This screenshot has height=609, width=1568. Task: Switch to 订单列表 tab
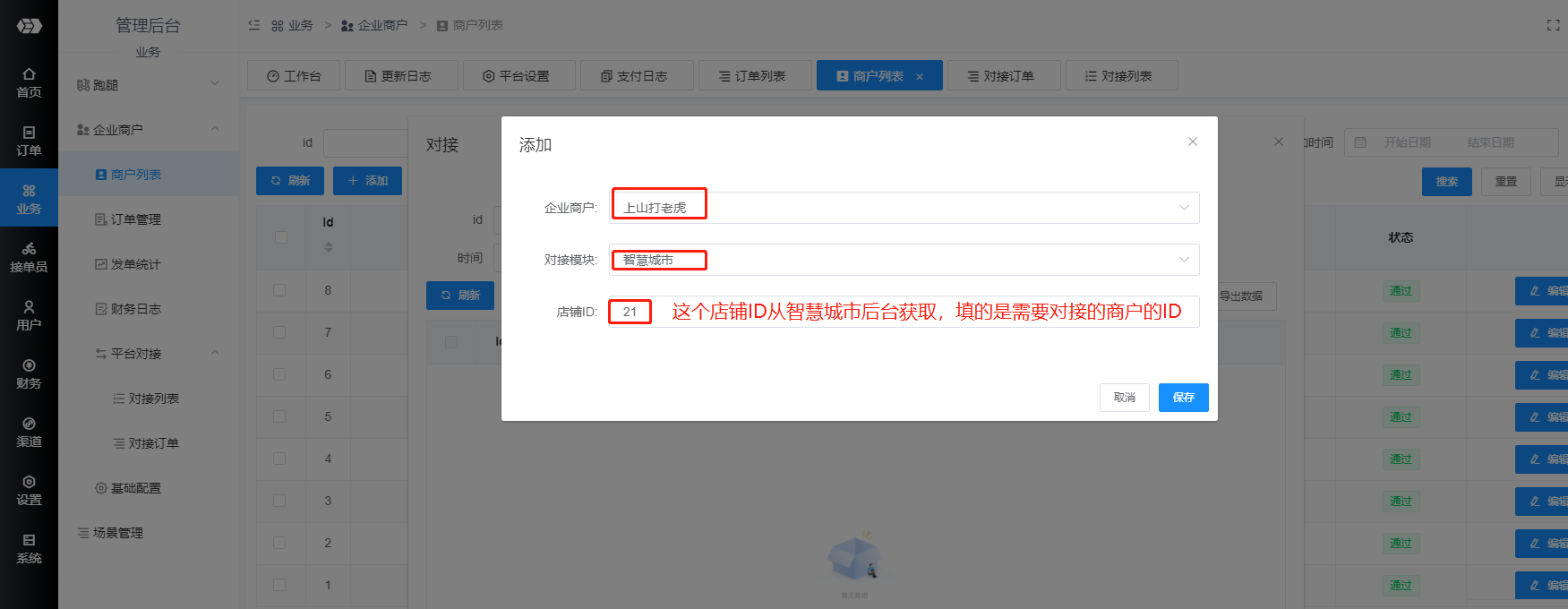755,76
